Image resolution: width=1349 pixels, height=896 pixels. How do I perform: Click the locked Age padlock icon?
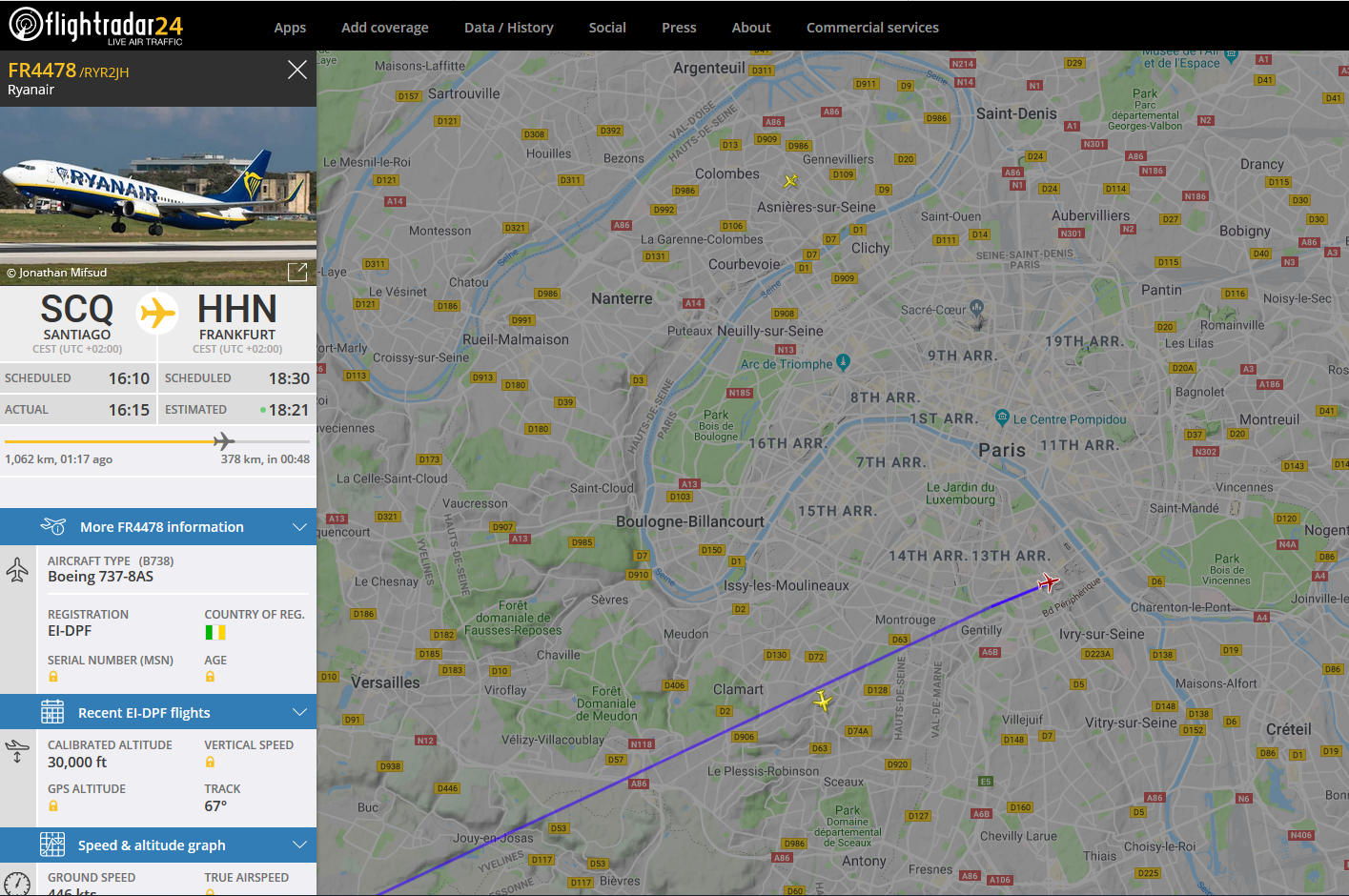pyautogui.click(x=210, y=677)
